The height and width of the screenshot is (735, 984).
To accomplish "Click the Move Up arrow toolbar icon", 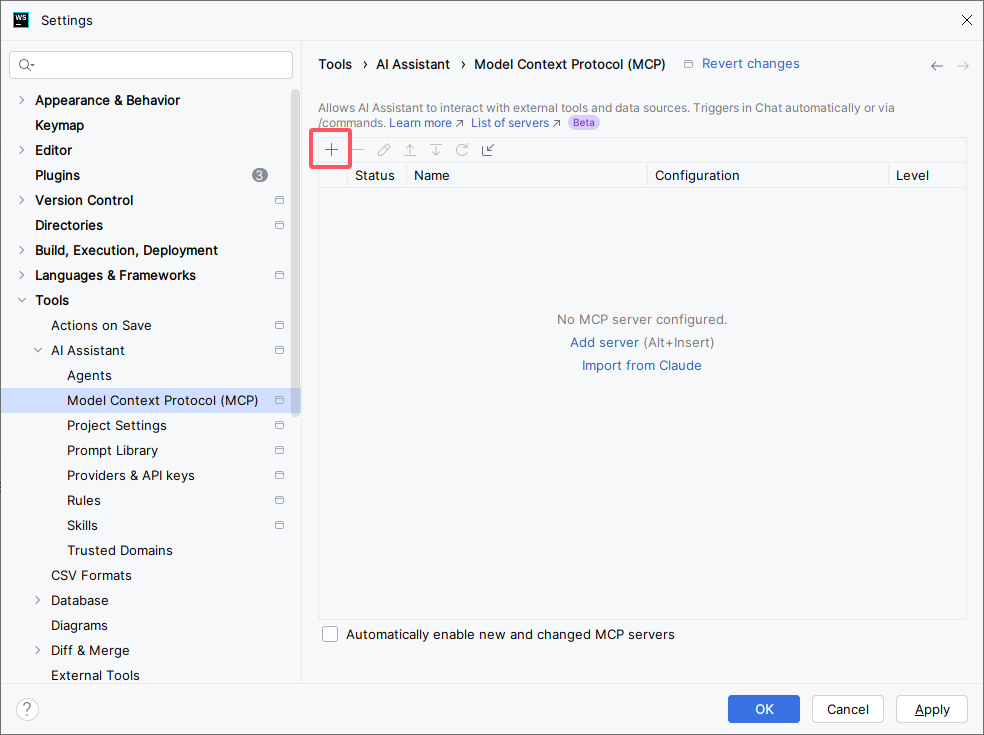I will (x=410, y=149).
